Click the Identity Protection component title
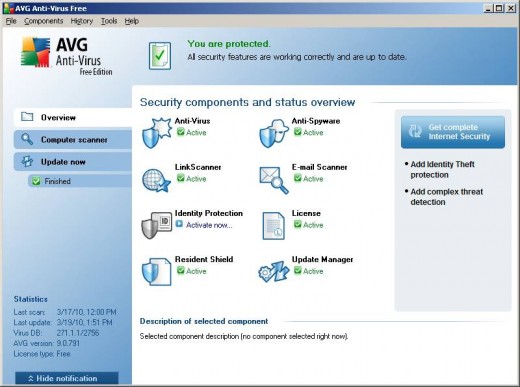 (209, 213)
